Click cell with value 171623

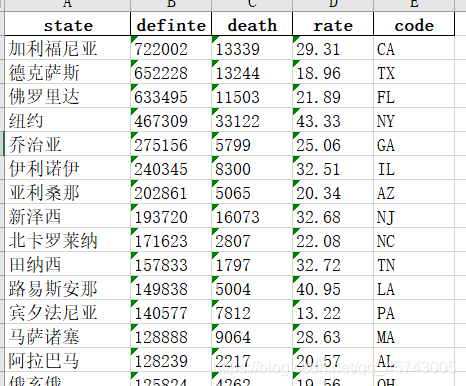click(171, 240)
